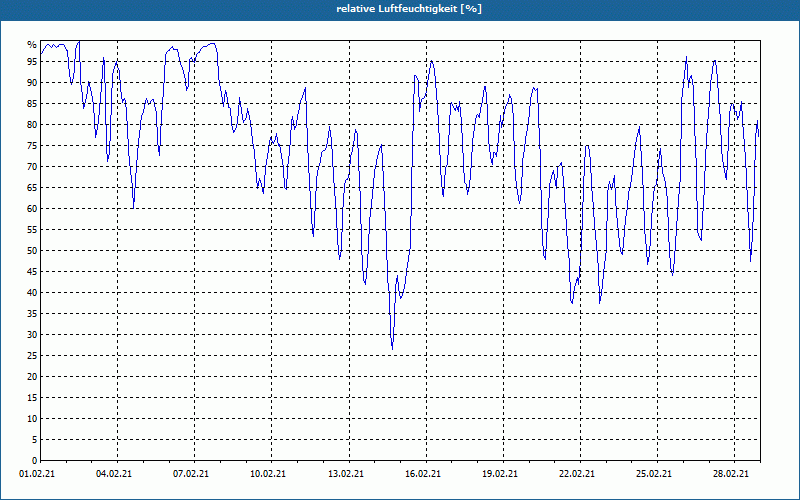Click the y-axis value 20
The height and width of the screenshot is (500, 800).
point(32,377)
